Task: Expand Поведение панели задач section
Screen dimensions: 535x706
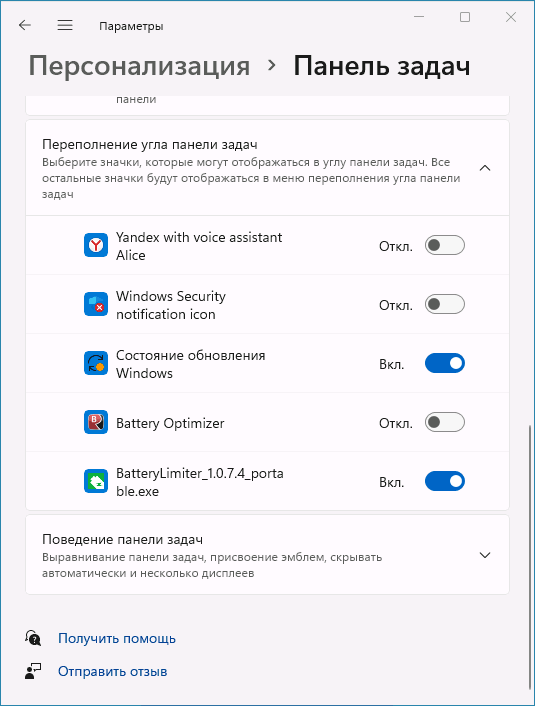Action: pyautogui.click(x=485, y=555)
